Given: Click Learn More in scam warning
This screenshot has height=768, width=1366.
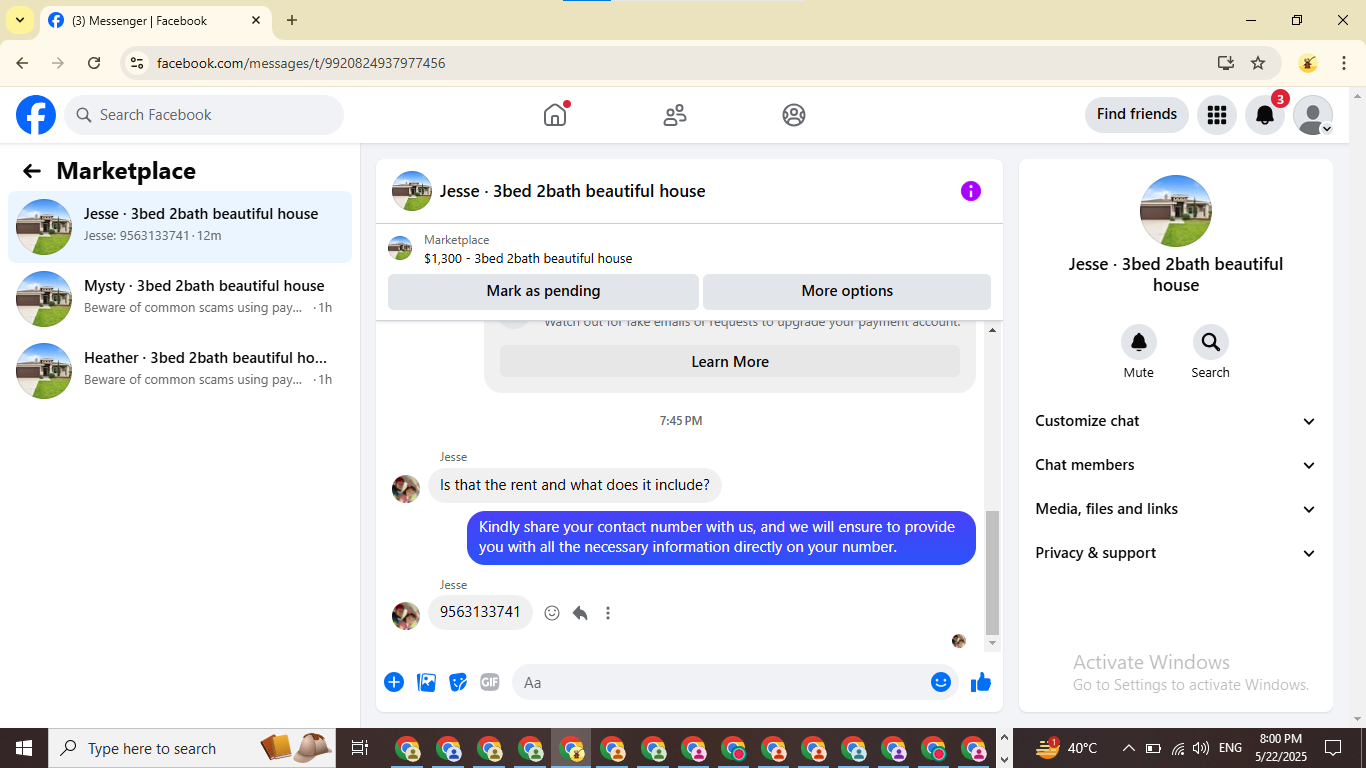Looking at the screenshot, I should pos(730,362).
